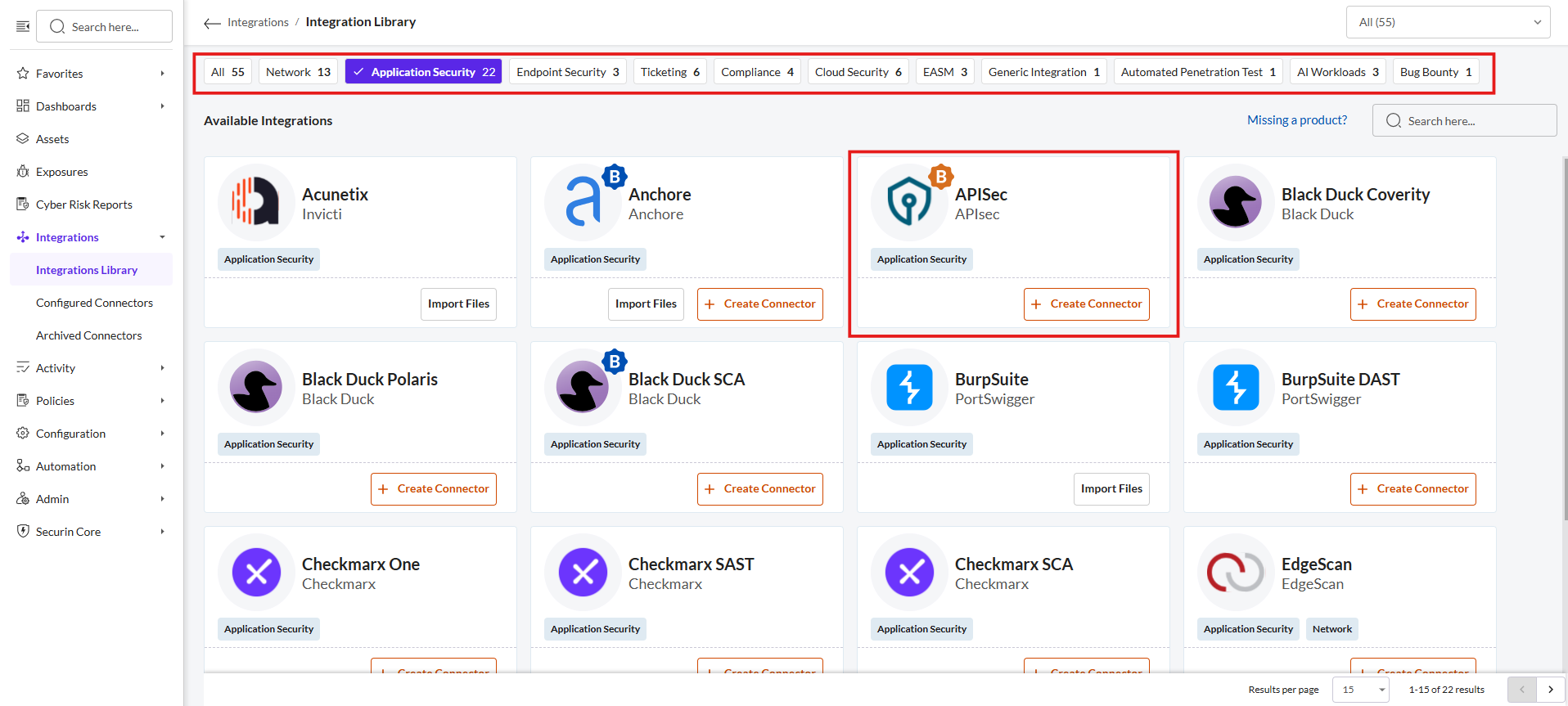Click the Black Duck Coverity logo
The width and height of the screenshot is (1568, 706).
point(1236,201)
